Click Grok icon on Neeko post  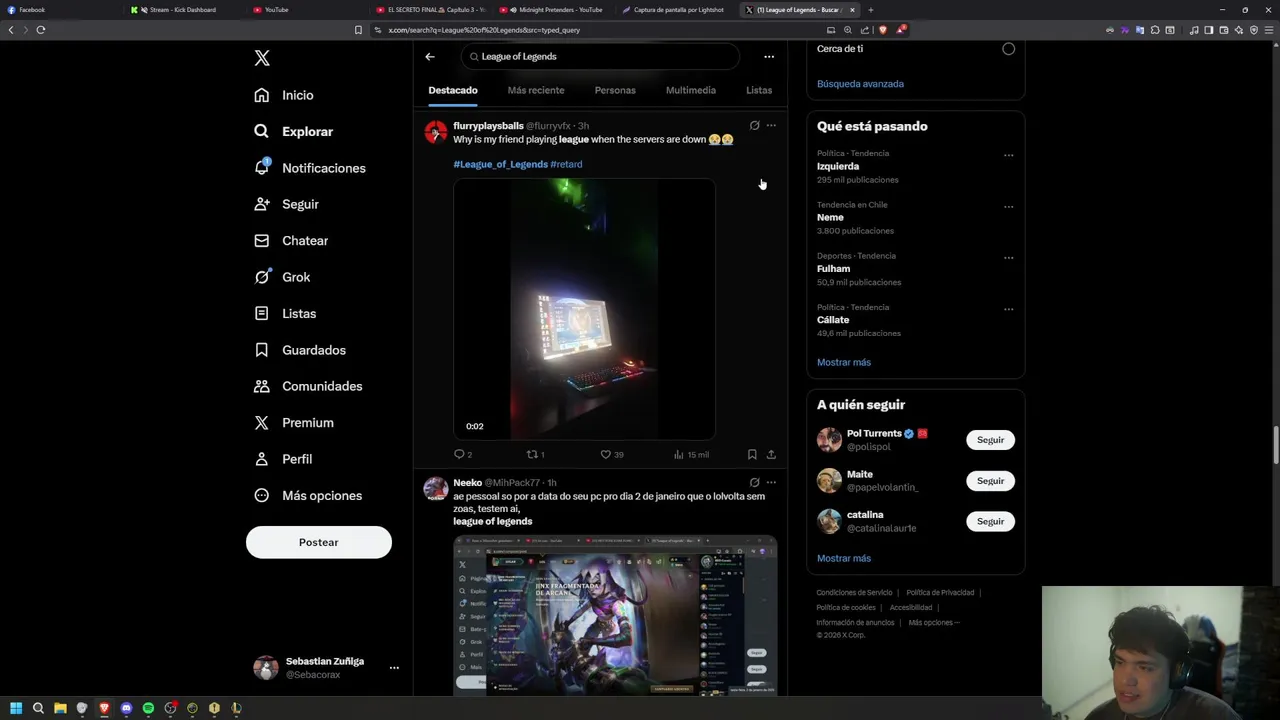755,482
